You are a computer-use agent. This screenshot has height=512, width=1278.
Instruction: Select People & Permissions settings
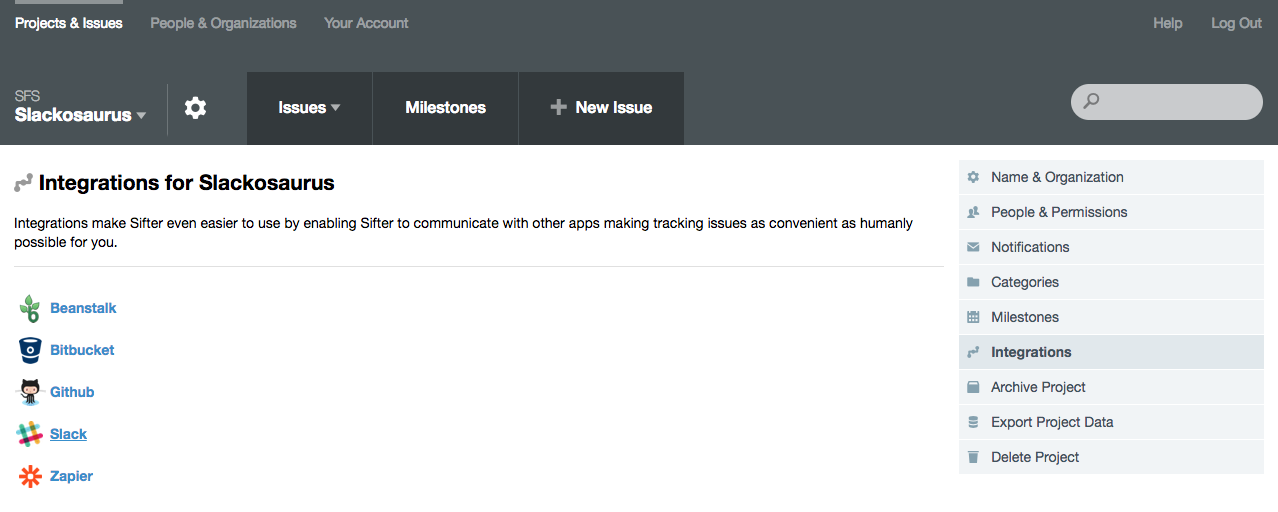coord(1111,212)
